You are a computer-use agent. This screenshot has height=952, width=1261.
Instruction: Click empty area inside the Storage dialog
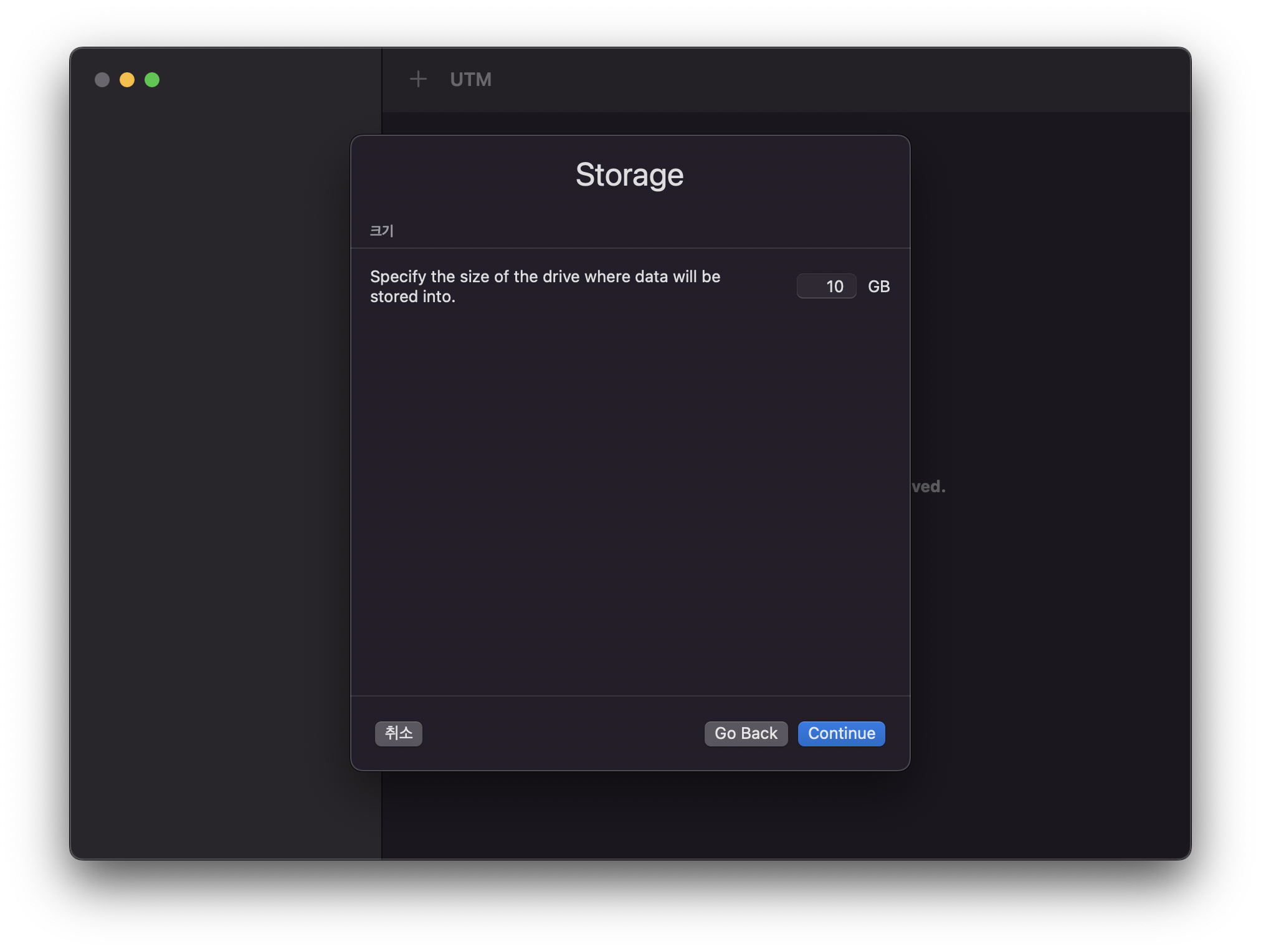[629, 498]
